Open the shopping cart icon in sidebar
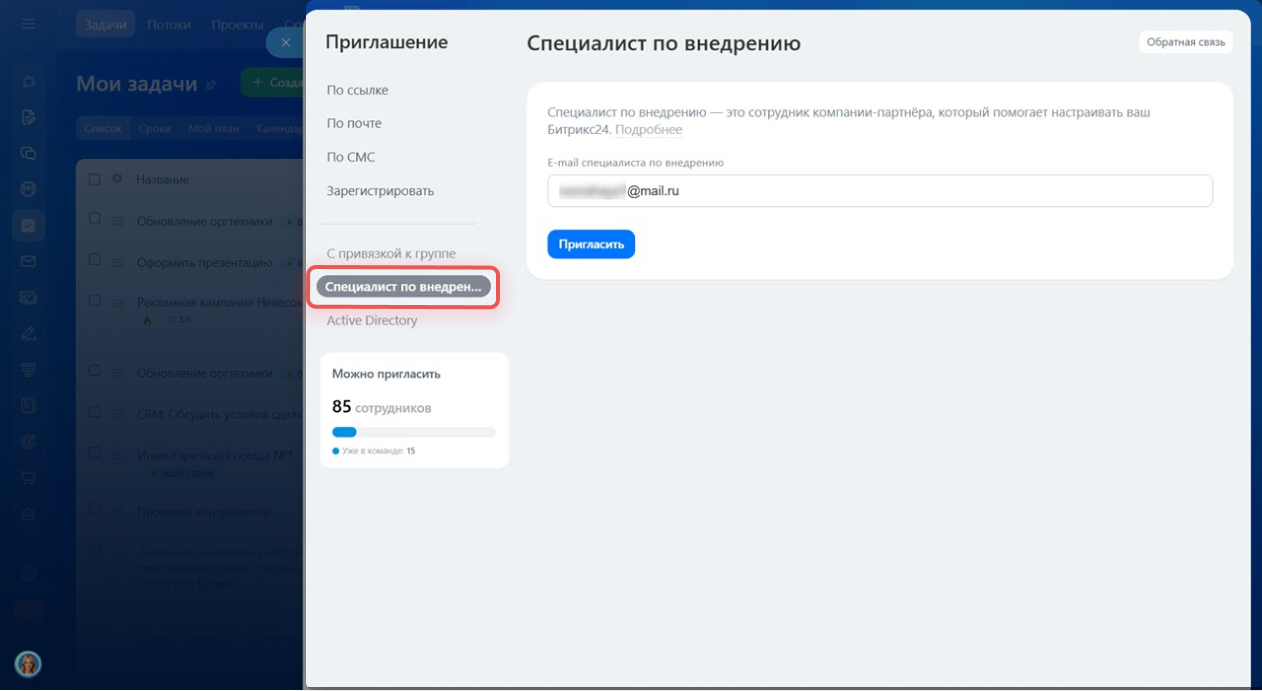The image size is (1262, 691). [x=28, y=476]
